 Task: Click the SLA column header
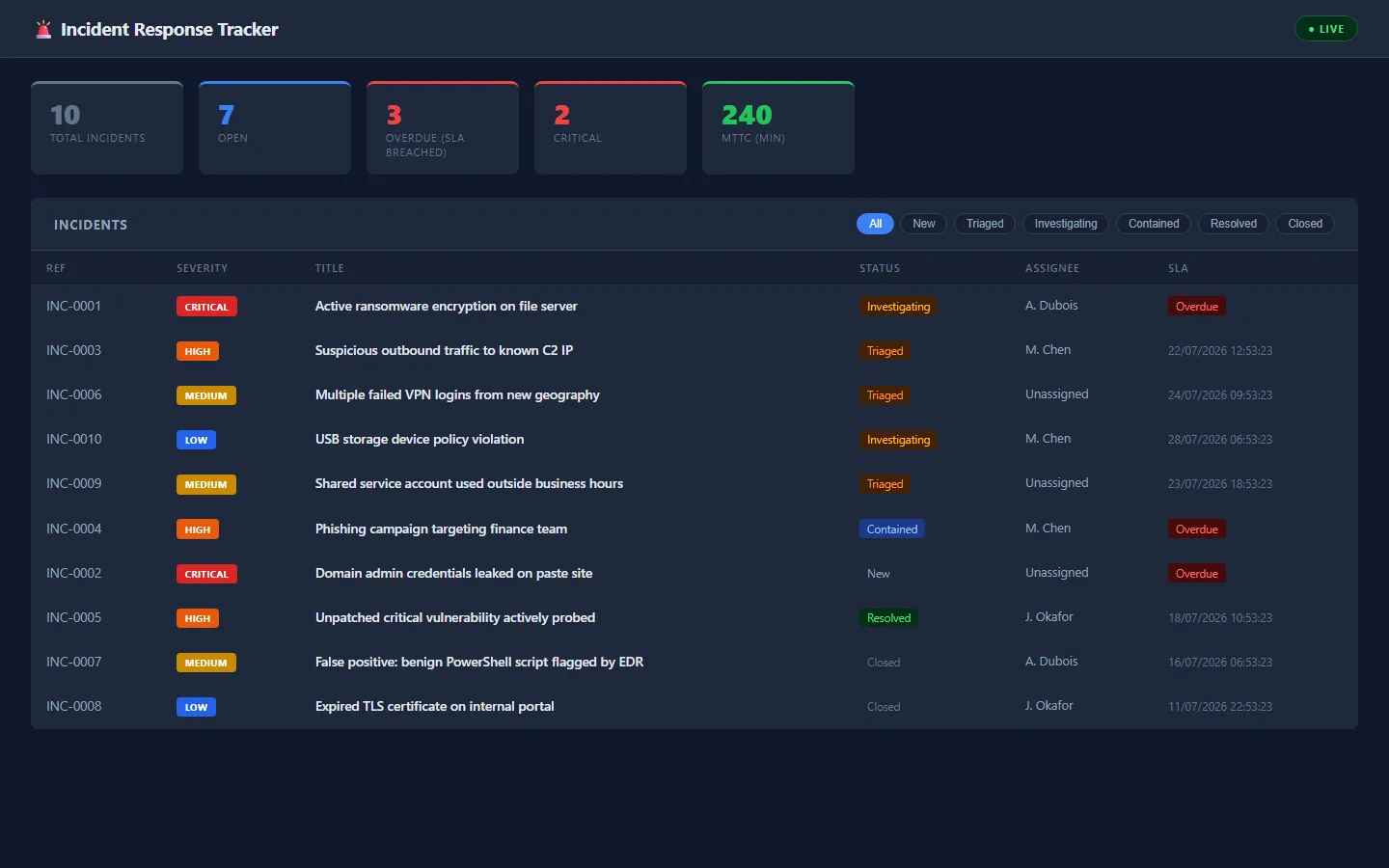point(1178,268)
